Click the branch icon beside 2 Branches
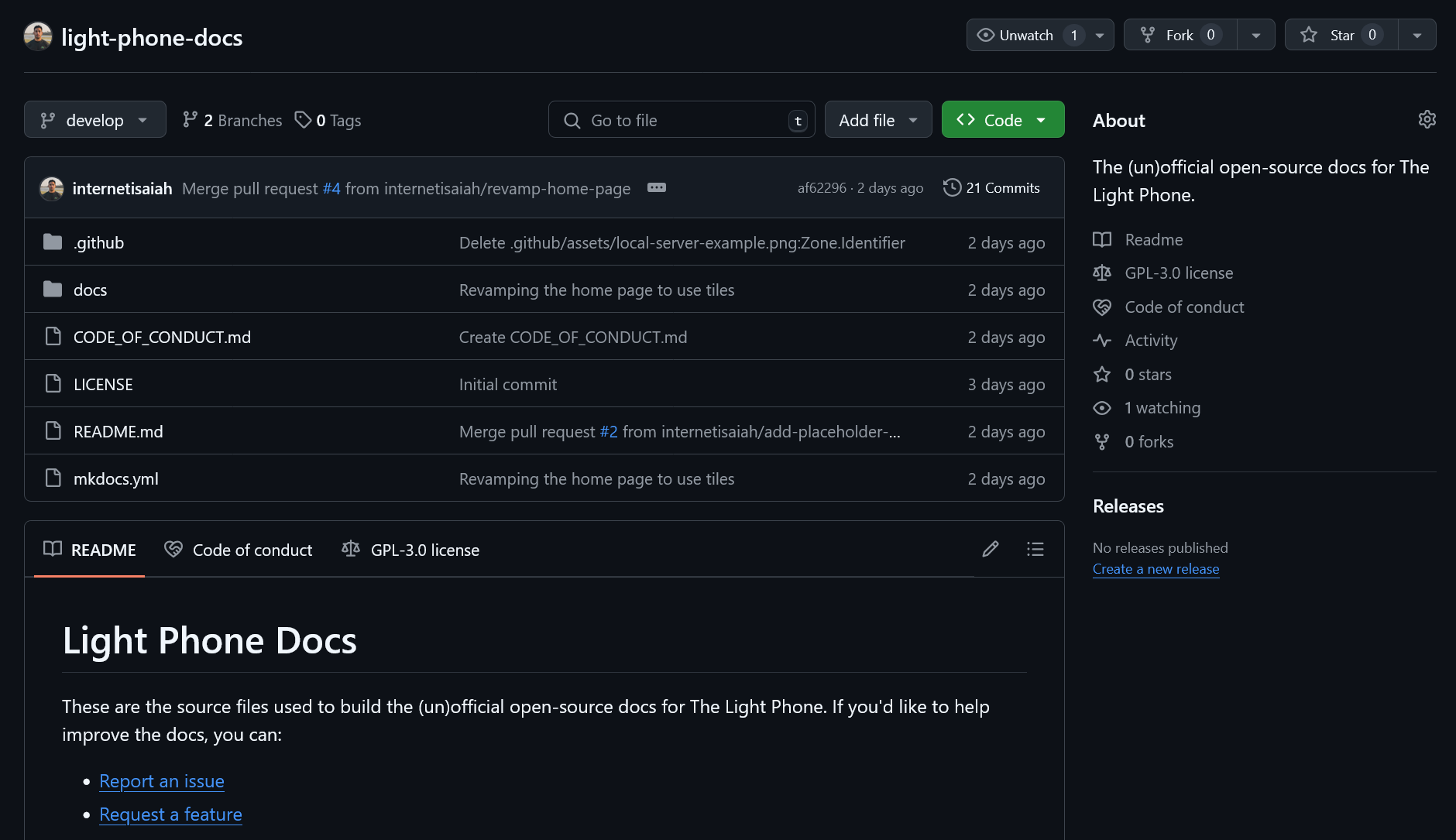 [190, 119]
